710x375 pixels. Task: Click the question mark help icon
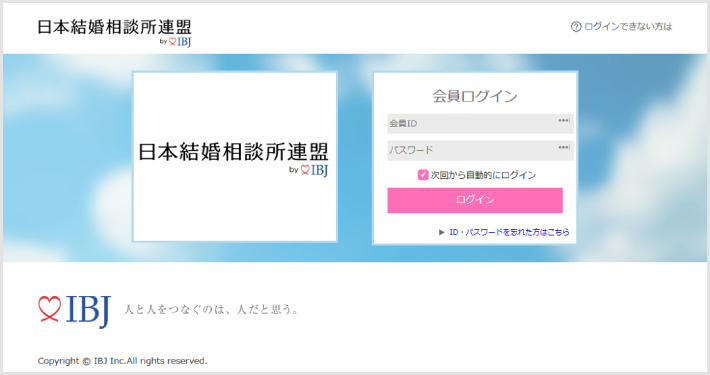click(576, 27)
